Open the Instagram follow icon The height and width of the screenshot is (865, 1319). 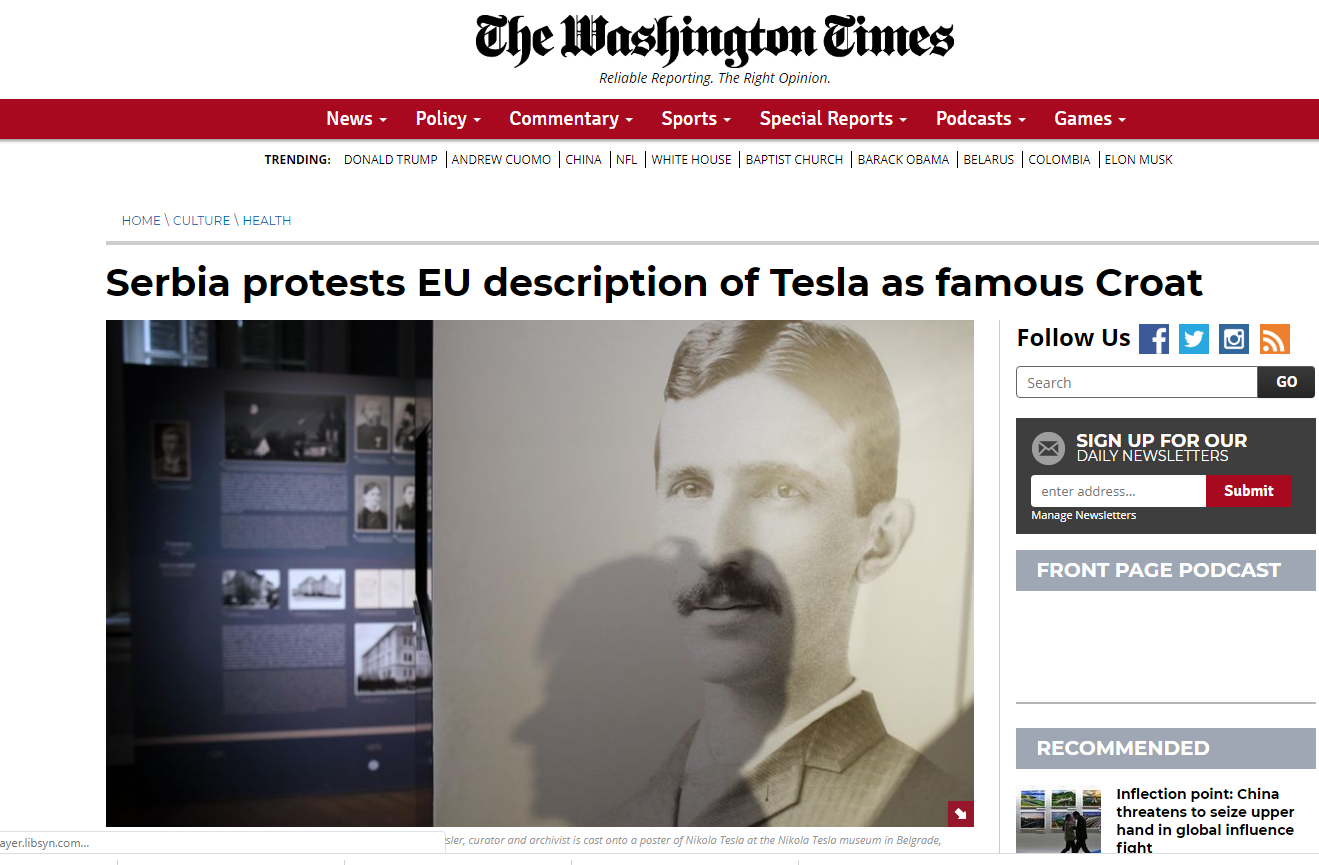[x=1234, y=339]
